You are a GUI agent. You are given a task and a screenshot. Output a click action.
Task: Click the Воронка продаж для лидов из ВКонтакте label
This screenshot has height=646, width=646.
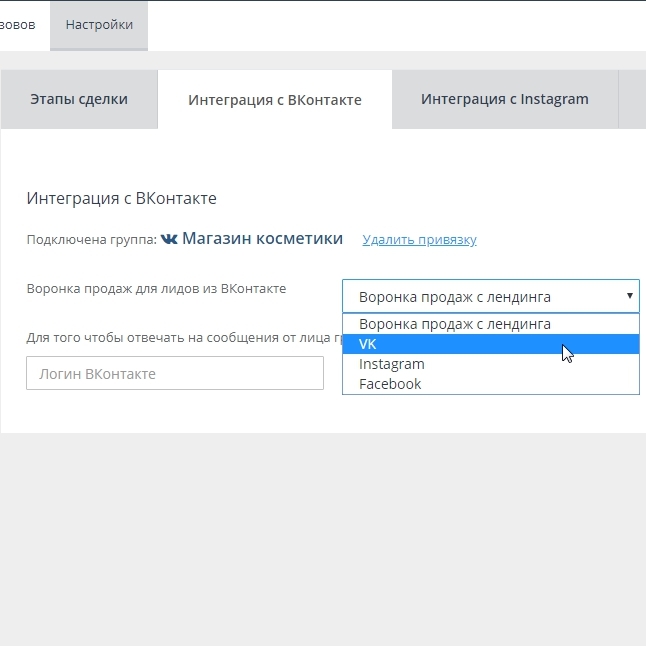(x=156, y=288)
